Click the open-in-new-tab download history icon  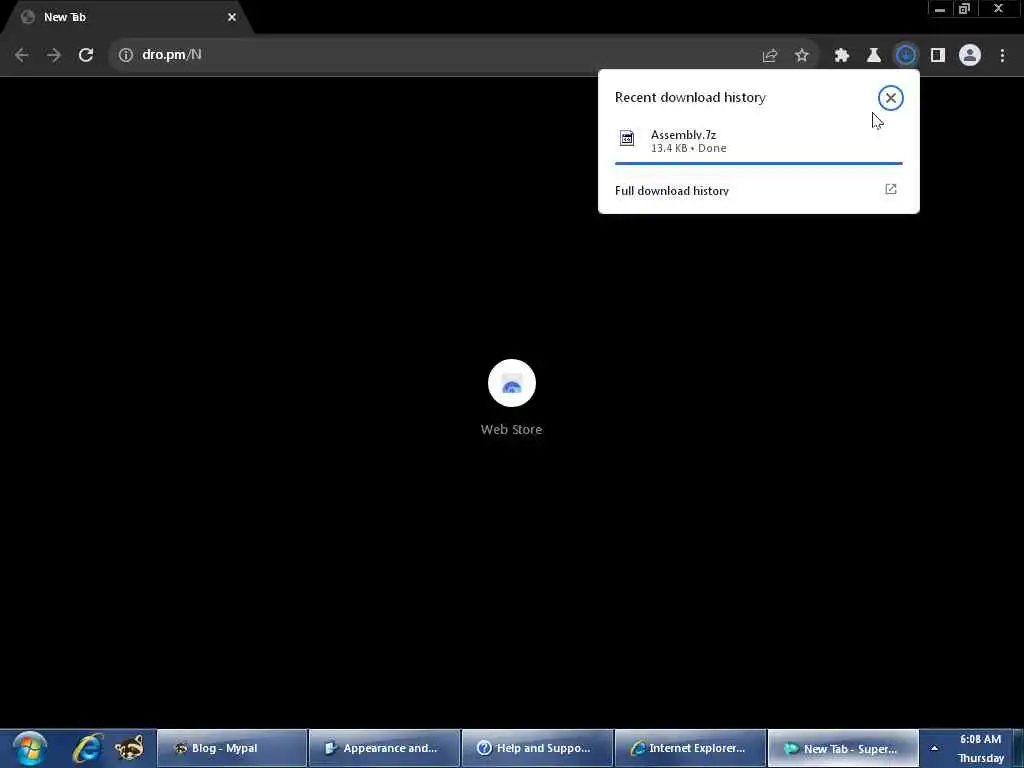(x=891, y=189)
